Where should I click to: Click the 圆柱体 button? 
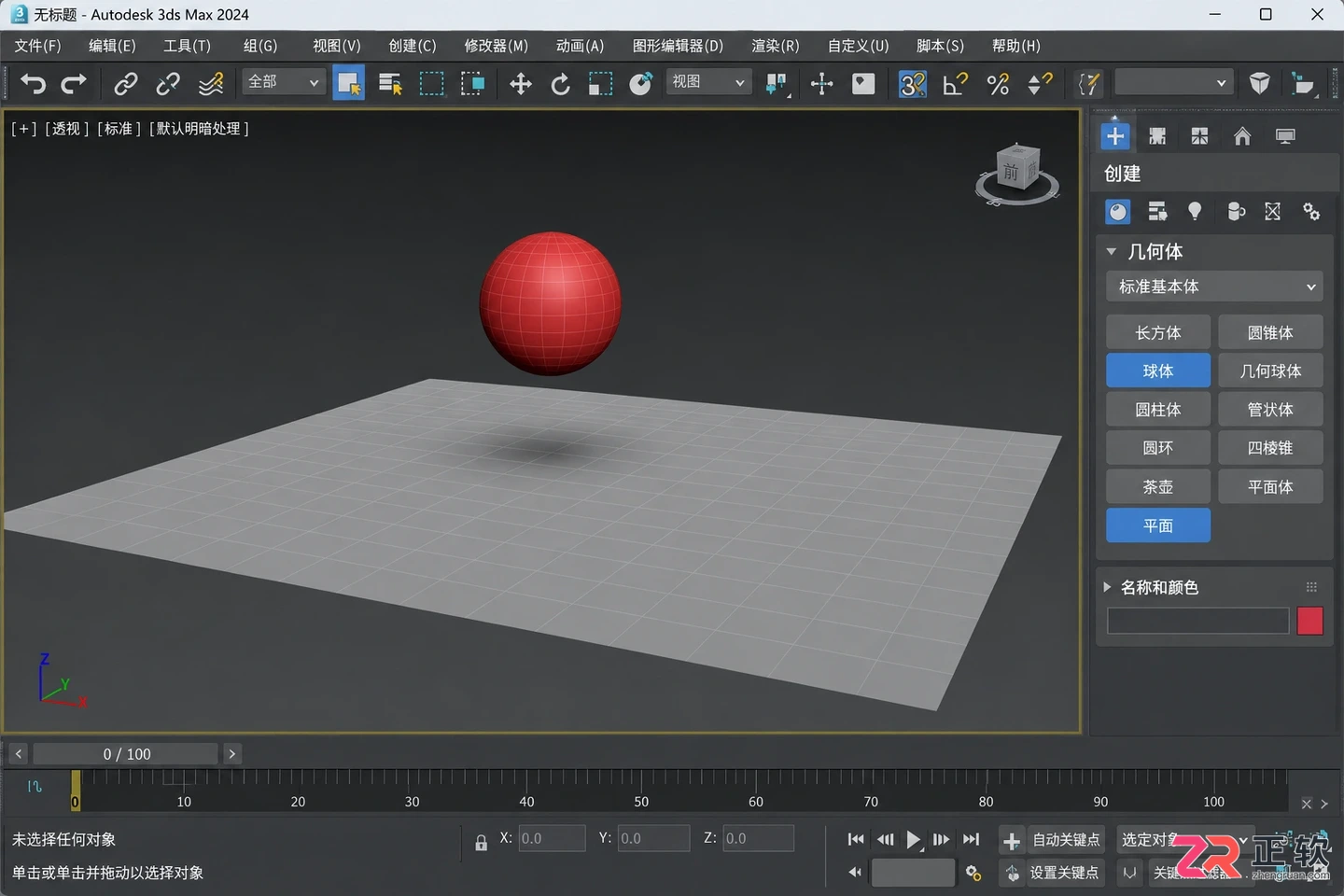tap(1158, 409)
